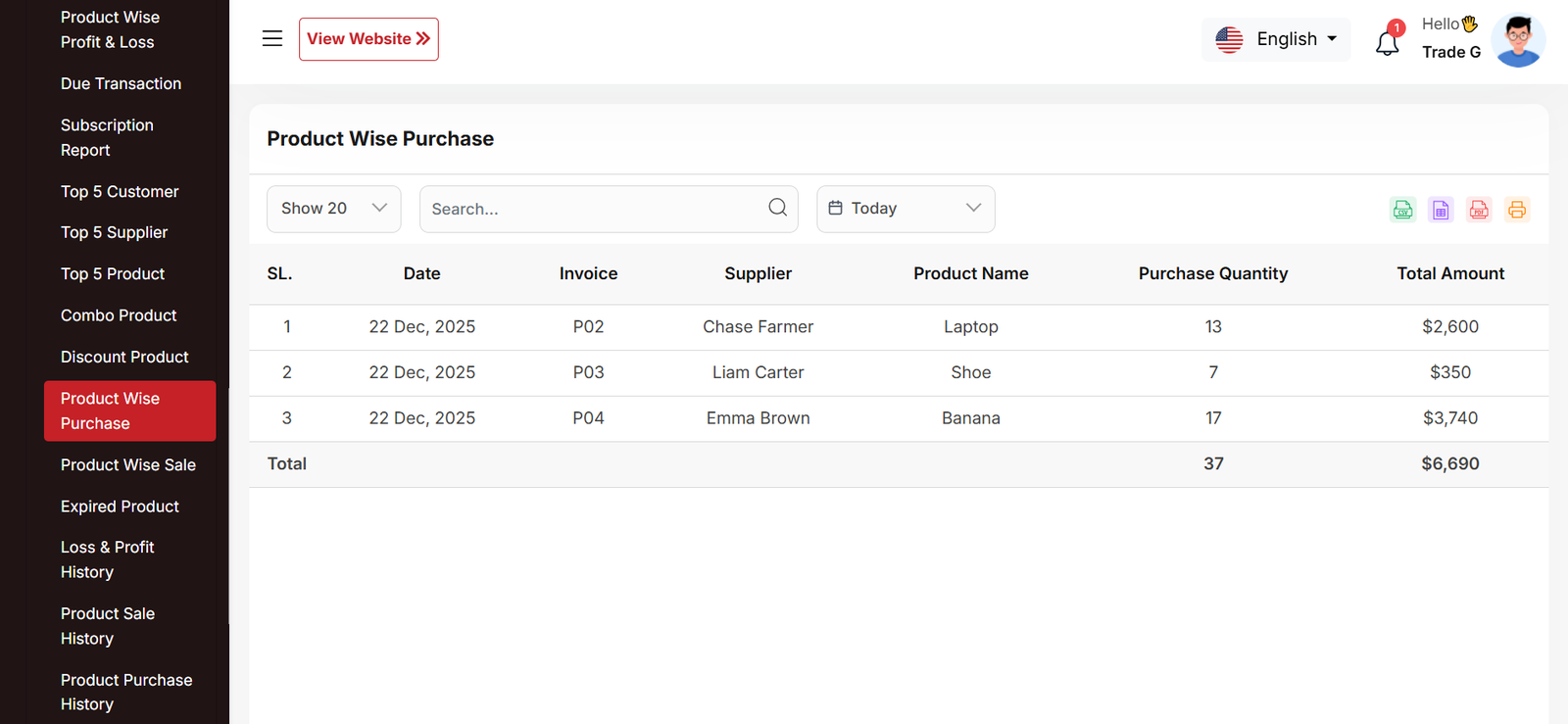The image size is (1568, 724).
Task: Export the table as Excel spreadsheet
Action: (1441, 210)
